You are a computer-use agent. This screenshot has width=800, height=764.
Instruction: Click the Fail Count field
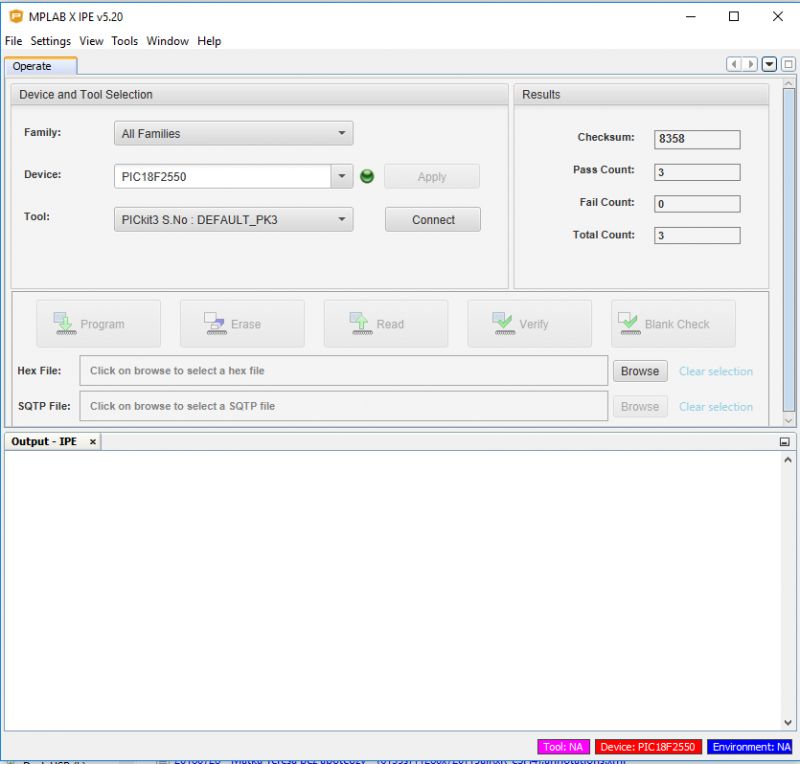coord(697,204)
